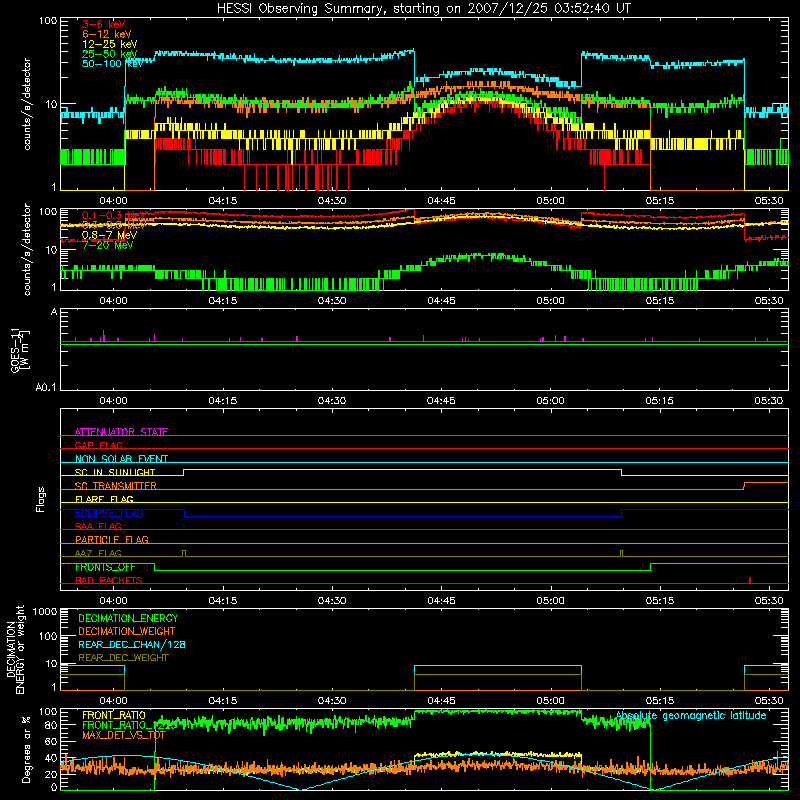This screenshot has height=800, width=800.
Task: Click the green 7-20 MeV legend label
Action: (x=108, y=245)
